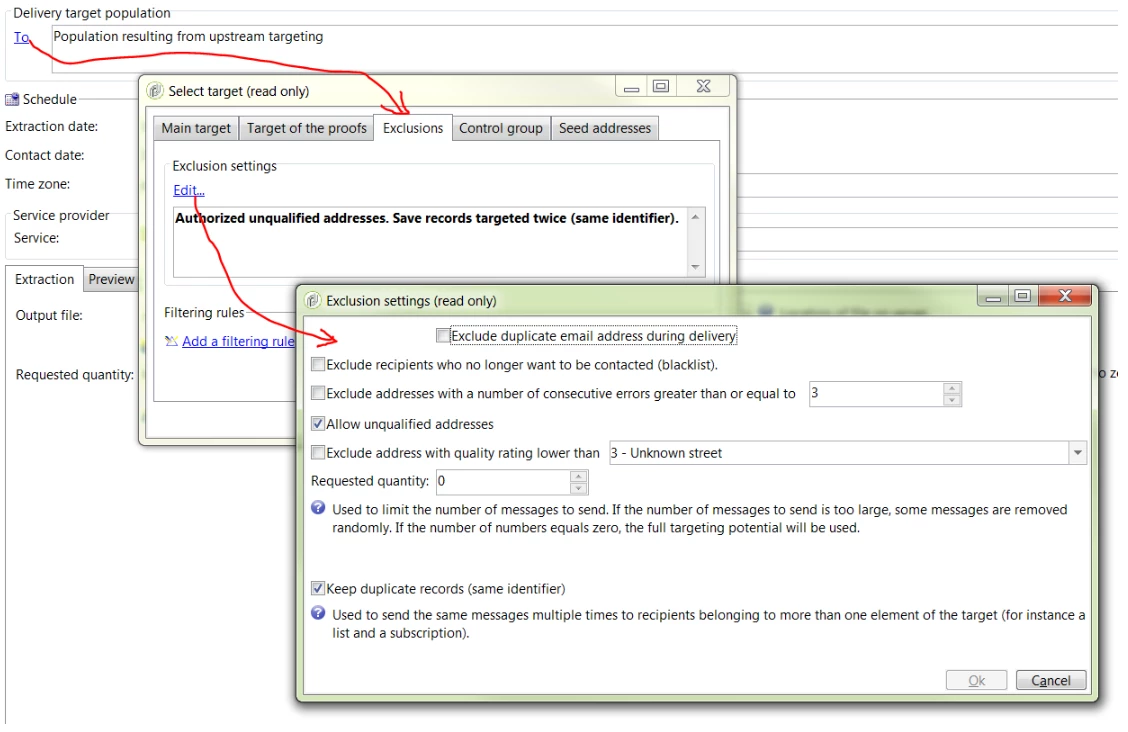Uncheck Keep duplicate records (same identifier)
This screenshot has height=732, width=1128.
pyautogui.click(x=317, y=589)
